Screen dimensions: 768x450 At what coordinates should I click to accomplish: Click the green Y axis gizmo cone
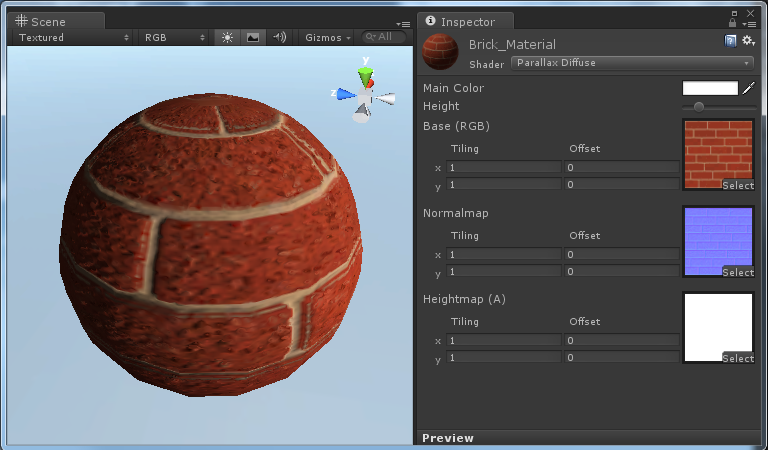pyautogui.click(x=365, y=77)
